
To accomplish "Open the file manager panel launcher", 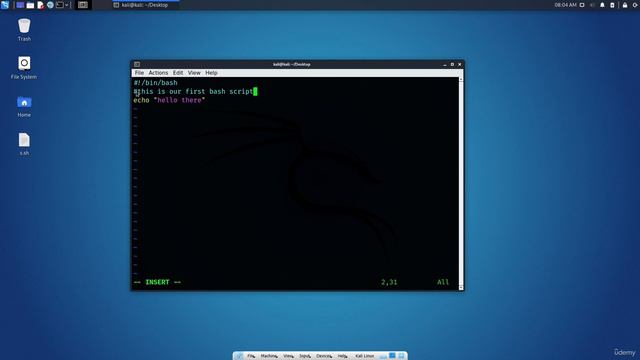I will pos(30,5).
